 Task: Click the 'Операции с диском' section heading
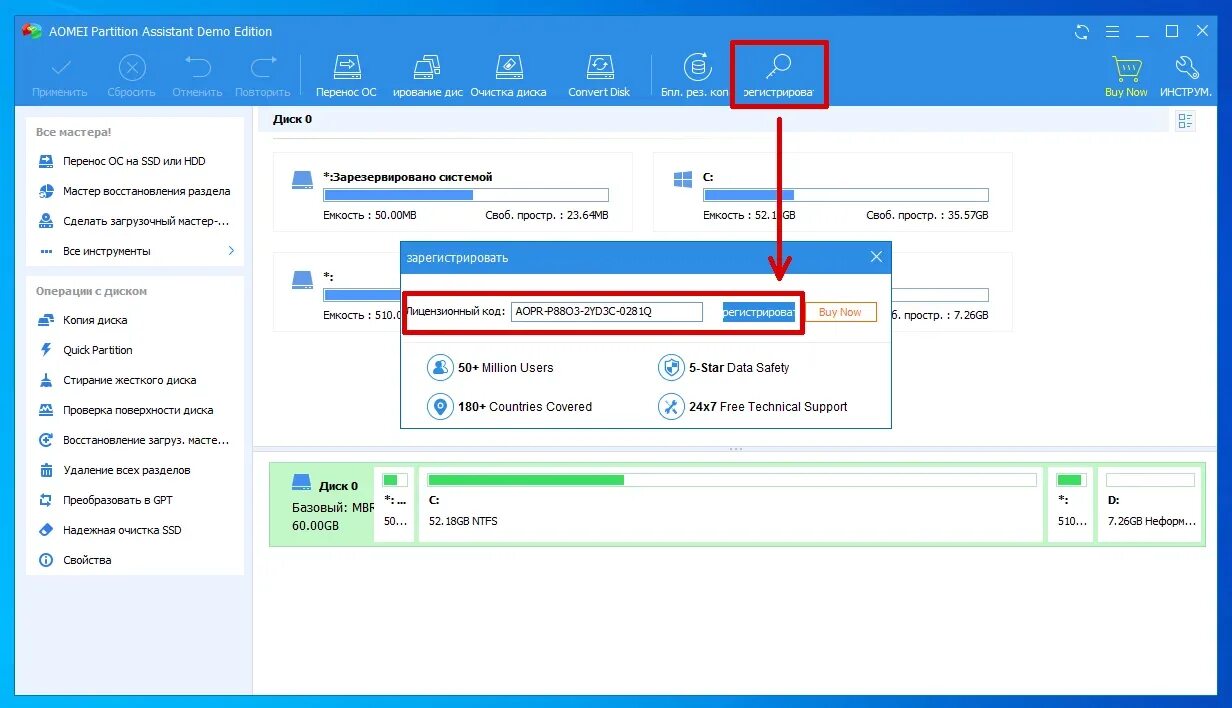point(91,291)
